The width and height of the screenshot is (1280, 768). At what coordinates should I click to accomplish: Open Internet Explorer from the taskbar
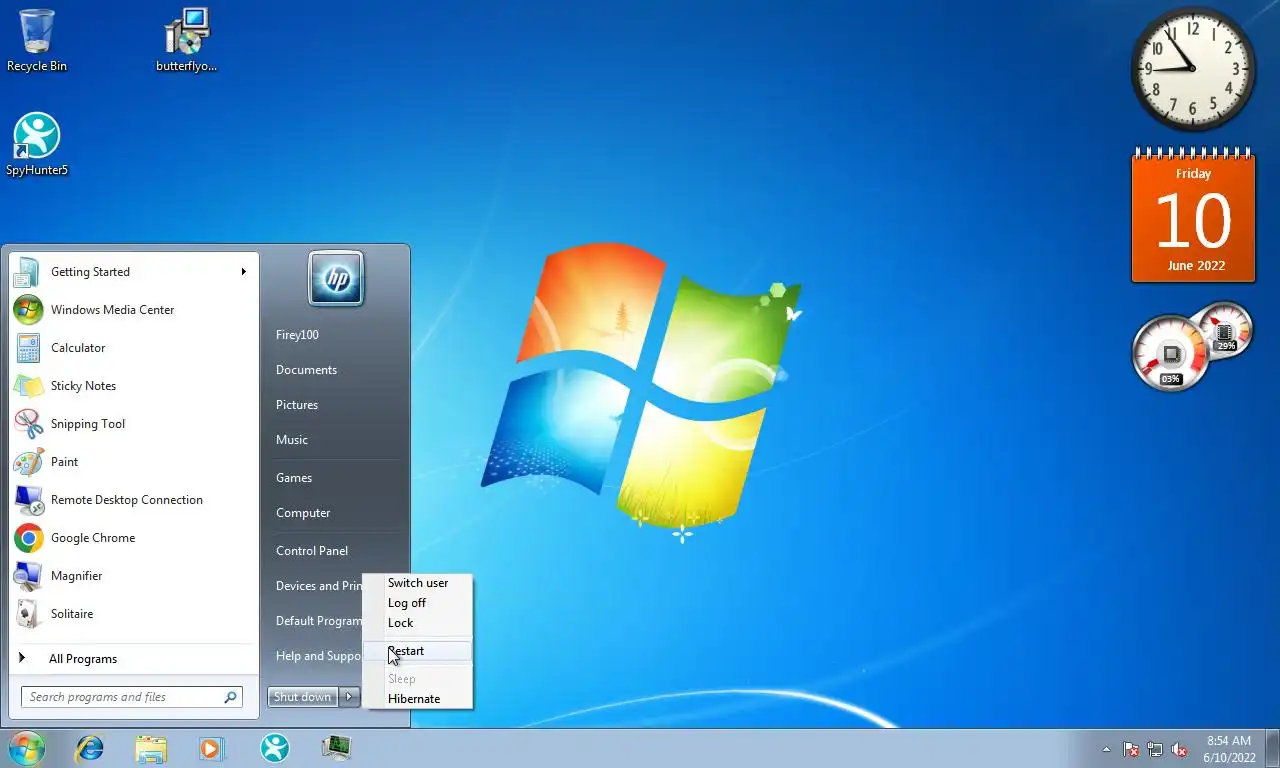(x=90, y=748)
